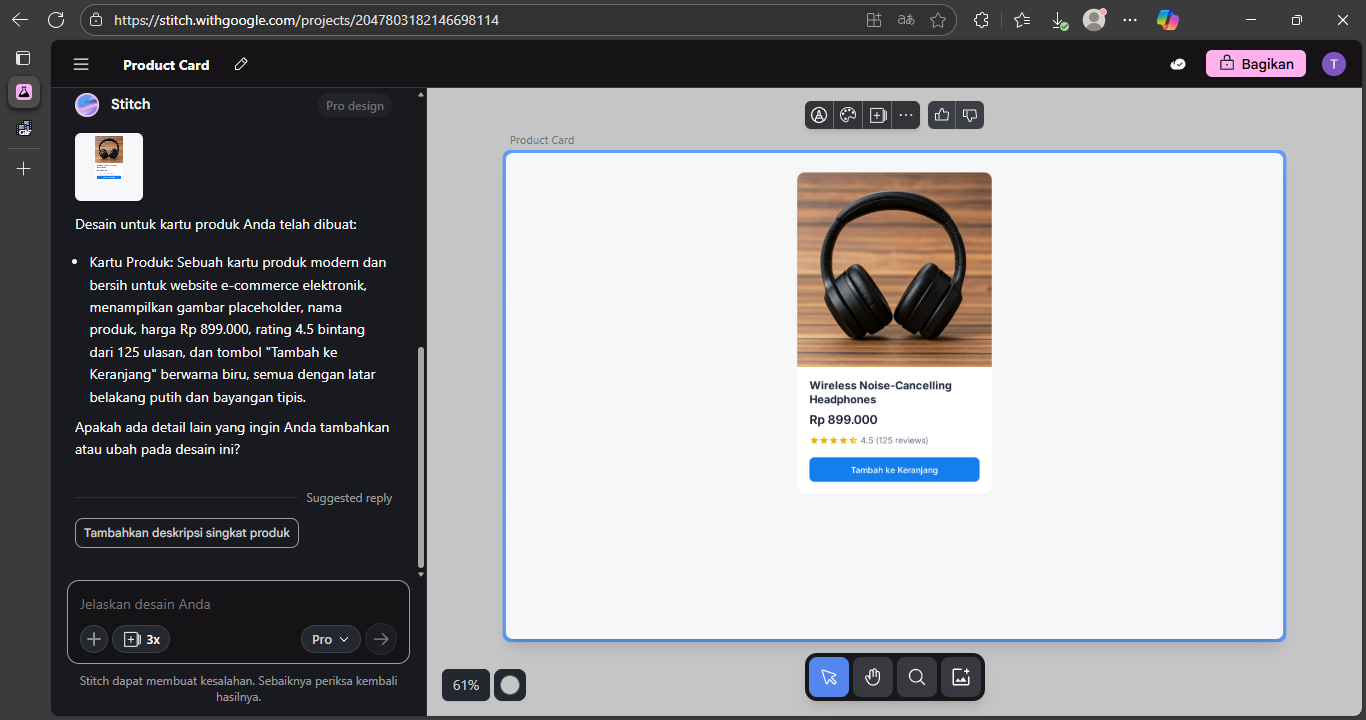The width and height of the screenshot is (1366, 720).
Task: Open the theme palette icon
Action: [848, 115]
